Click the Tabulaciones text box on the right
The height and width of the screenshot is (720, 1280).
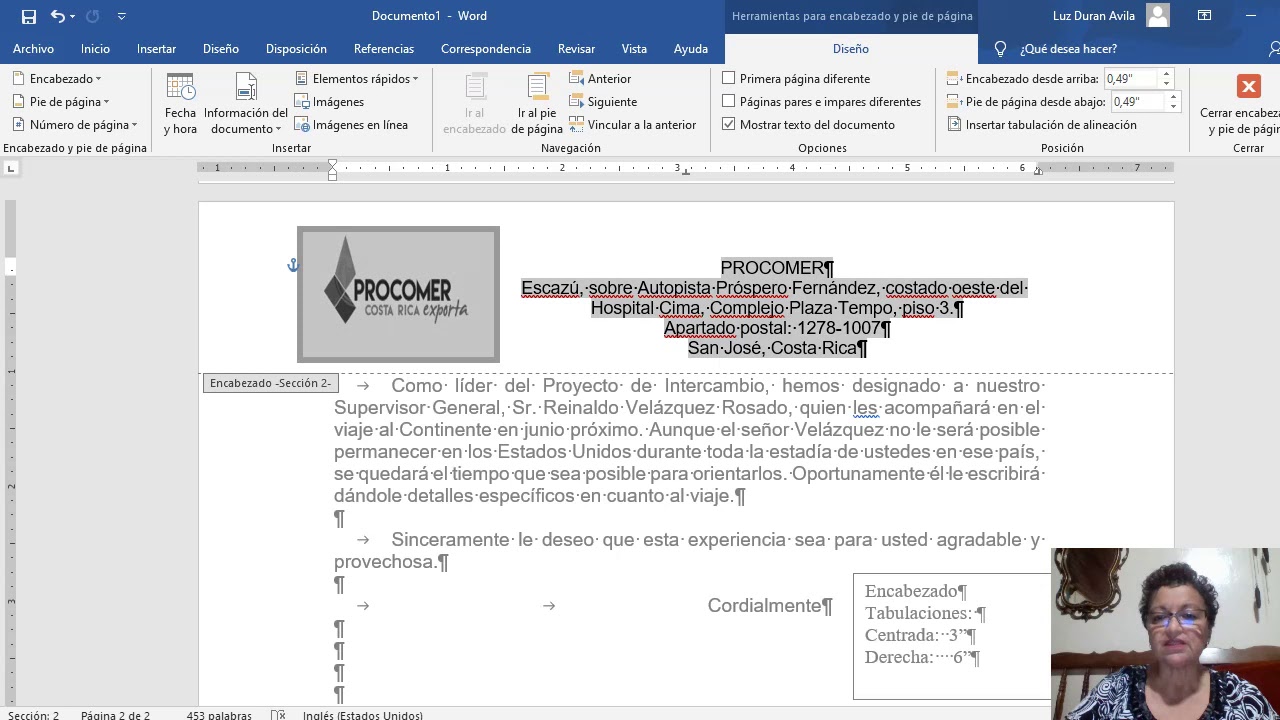(x=952, y=636)
